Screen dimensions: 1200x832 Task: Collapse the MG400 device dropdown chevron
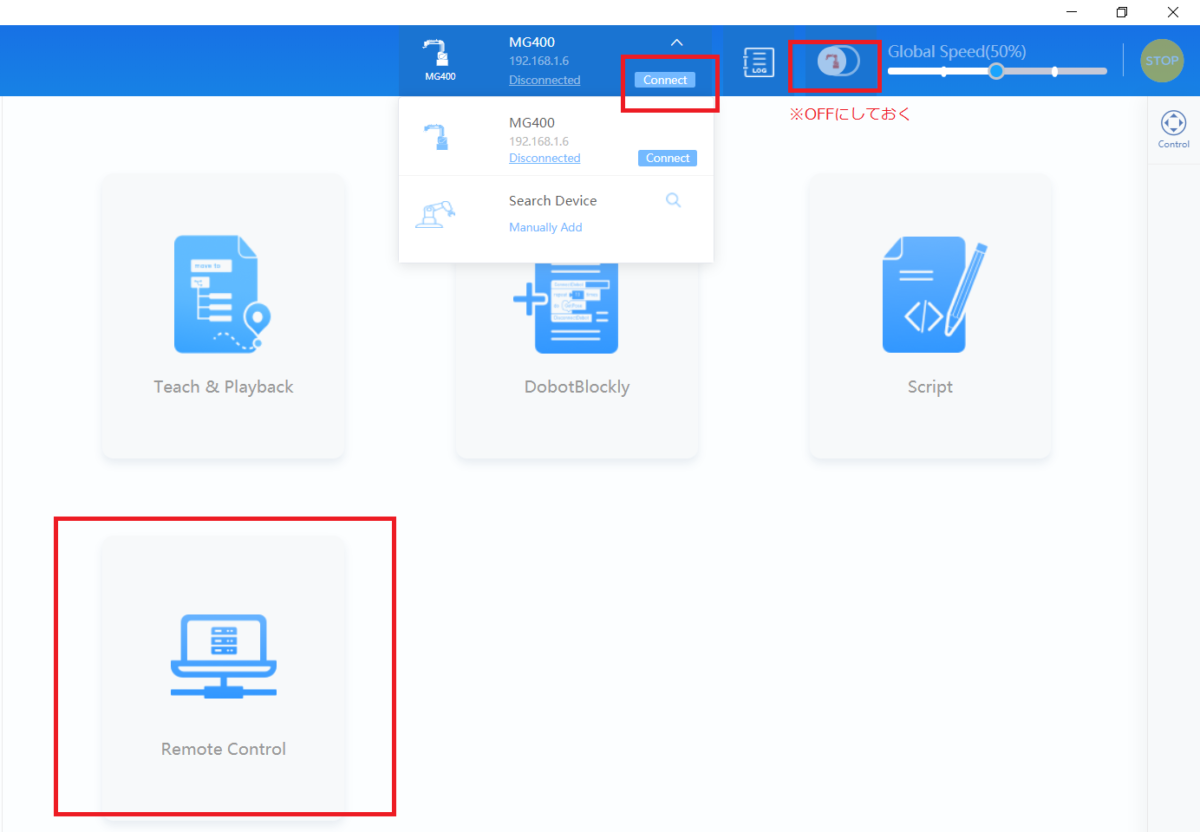(x=676, y=43)
